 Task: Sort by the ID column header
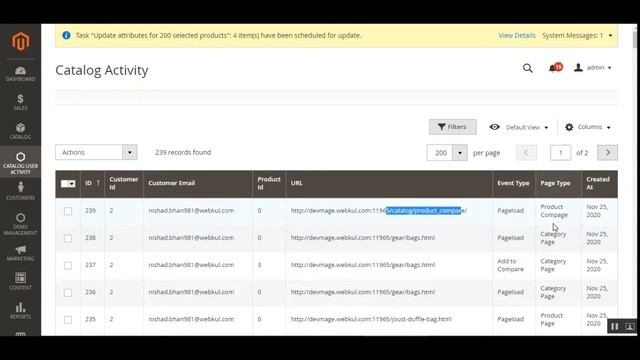pyautogui.click(x=92, y=183)
